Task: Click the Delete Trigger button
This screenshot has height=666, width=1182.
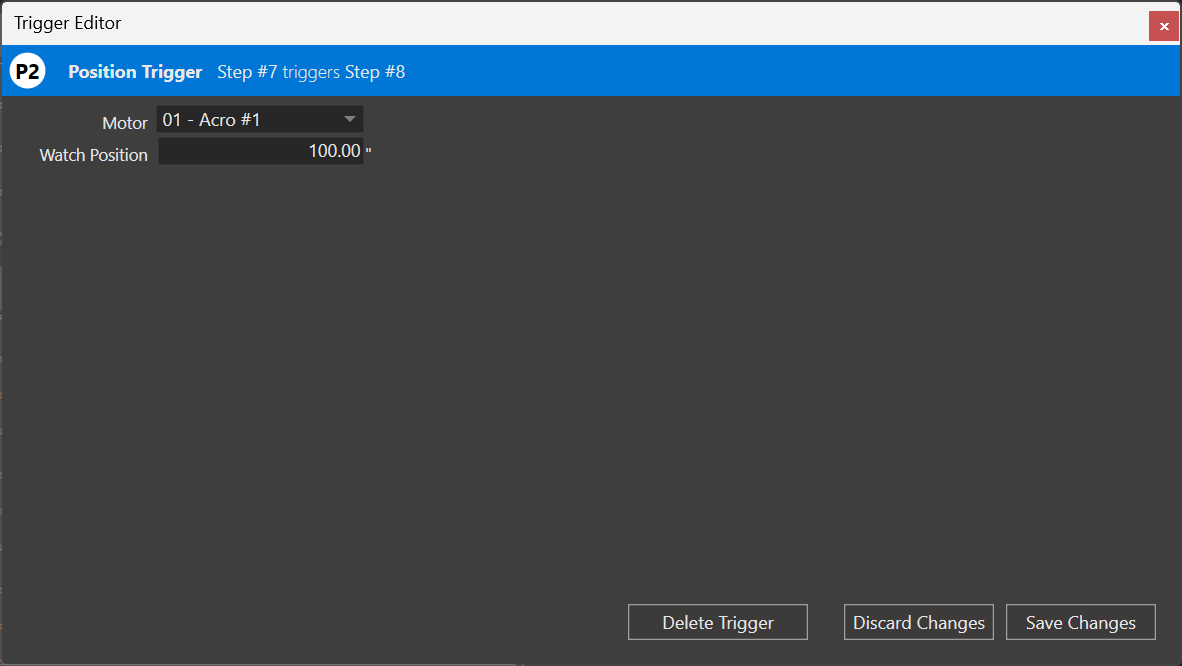Action: click(x=717, y=622)
